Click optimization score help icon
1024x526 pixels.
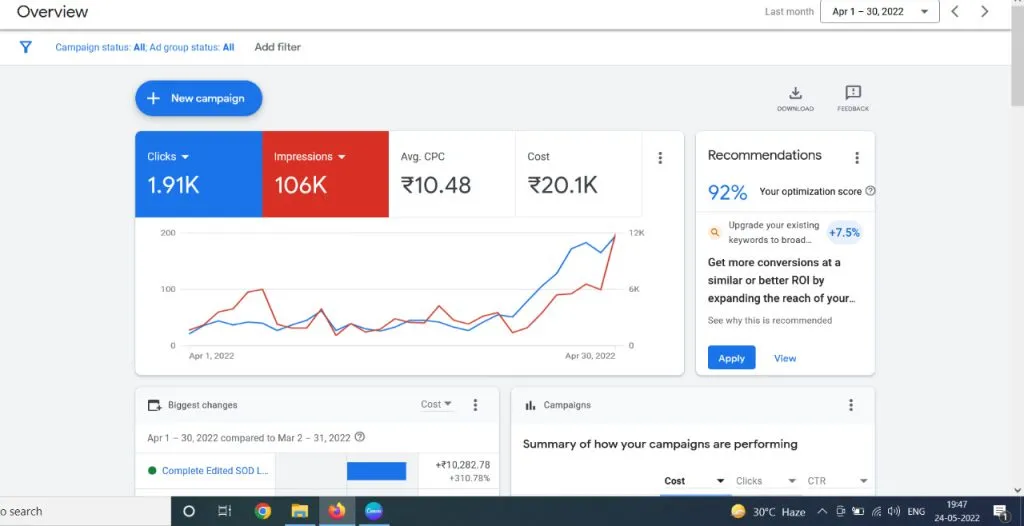point(870,191)
